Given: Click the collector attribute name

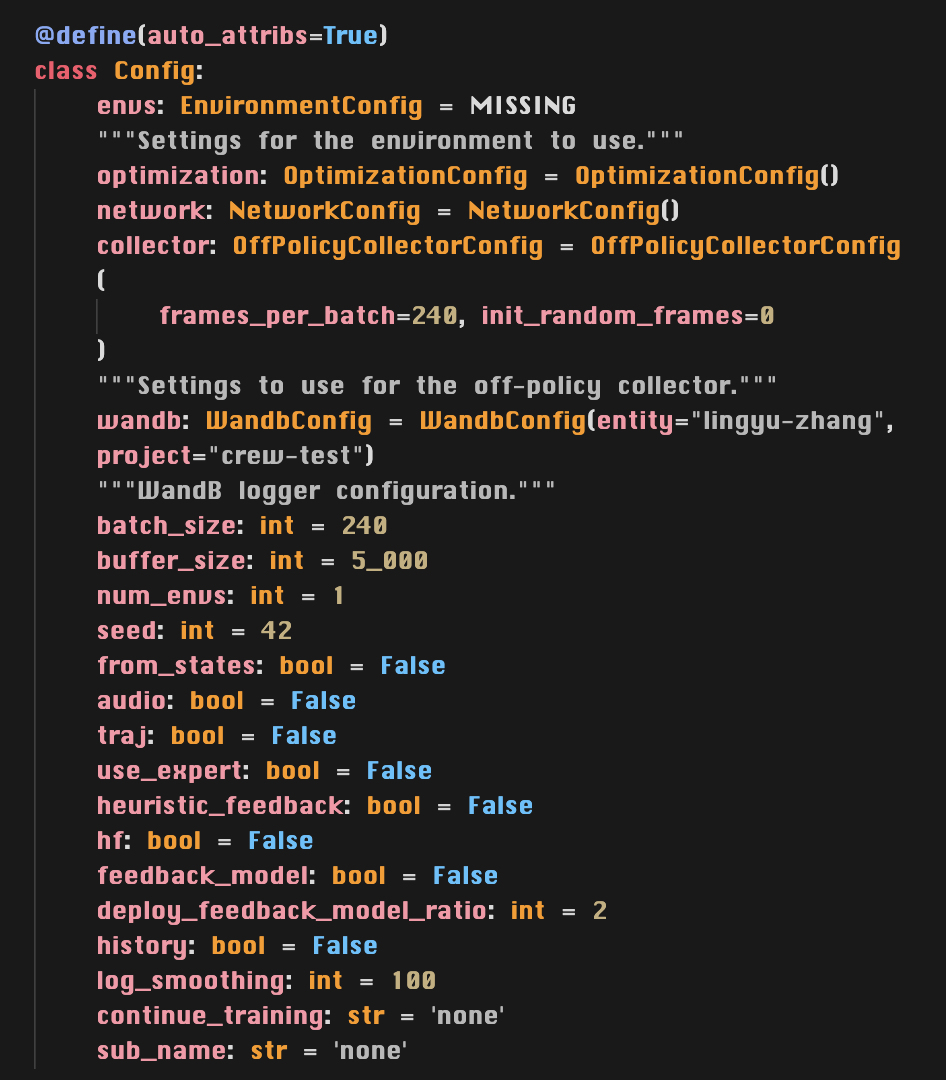Looking at the screenshot, I should coord(153,246).
